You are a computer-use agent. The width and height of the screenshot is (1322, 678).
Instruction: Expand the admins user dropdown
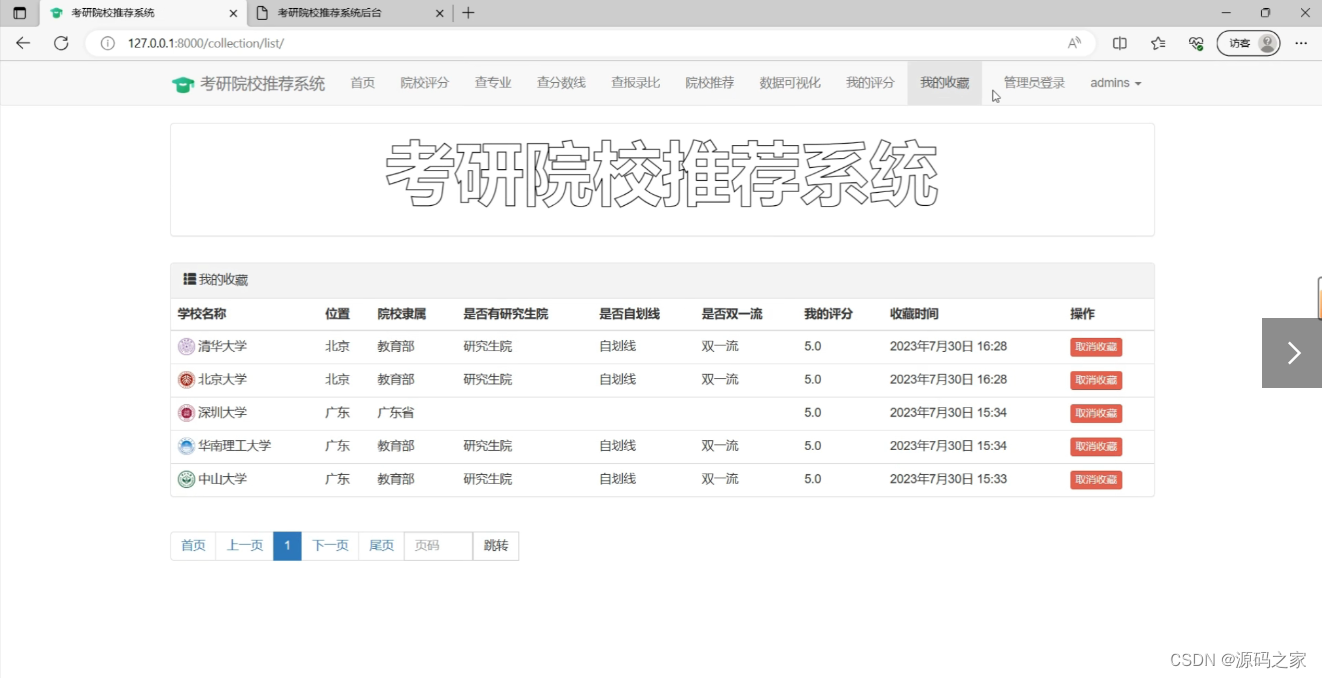pyautogui.click(x=1115, y=83)
